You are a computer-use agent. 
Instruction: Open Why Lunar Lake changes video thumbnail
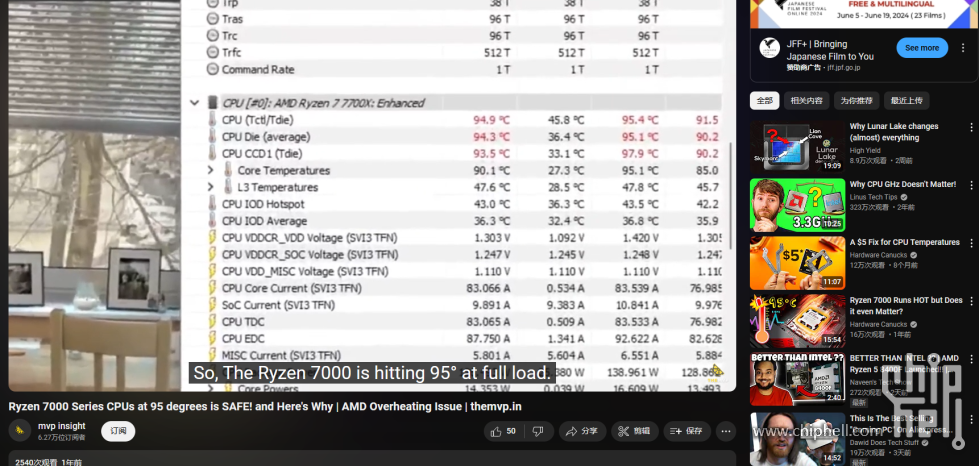797,147
